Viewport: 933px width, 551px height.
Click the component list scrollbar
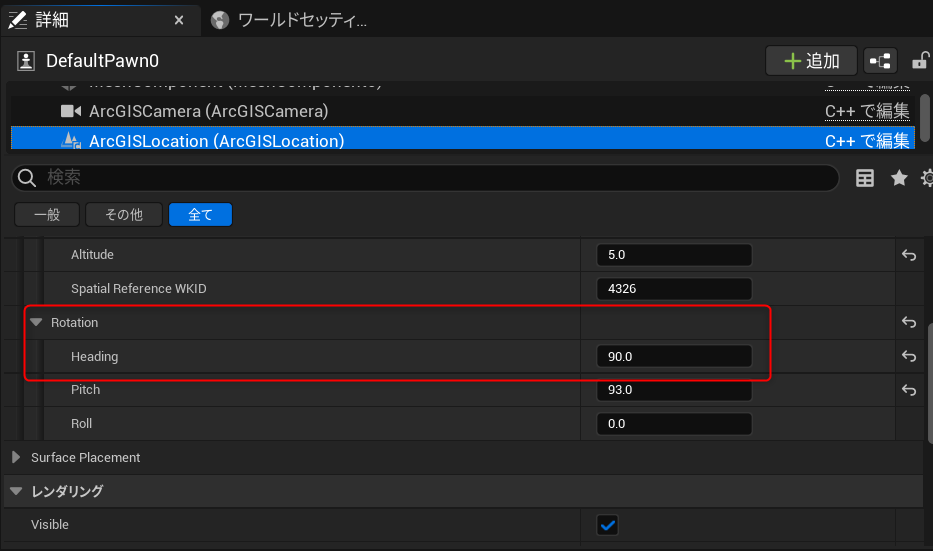pyautogui.click(x=925, y=118)
